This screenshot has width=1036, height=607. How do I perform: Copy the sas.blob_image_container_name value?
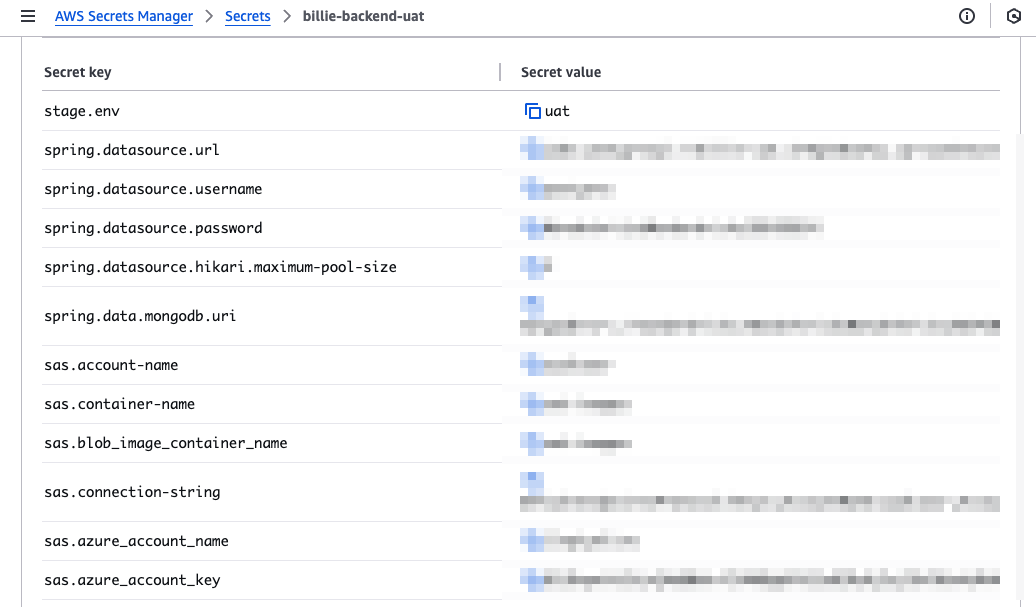[533, 442]
